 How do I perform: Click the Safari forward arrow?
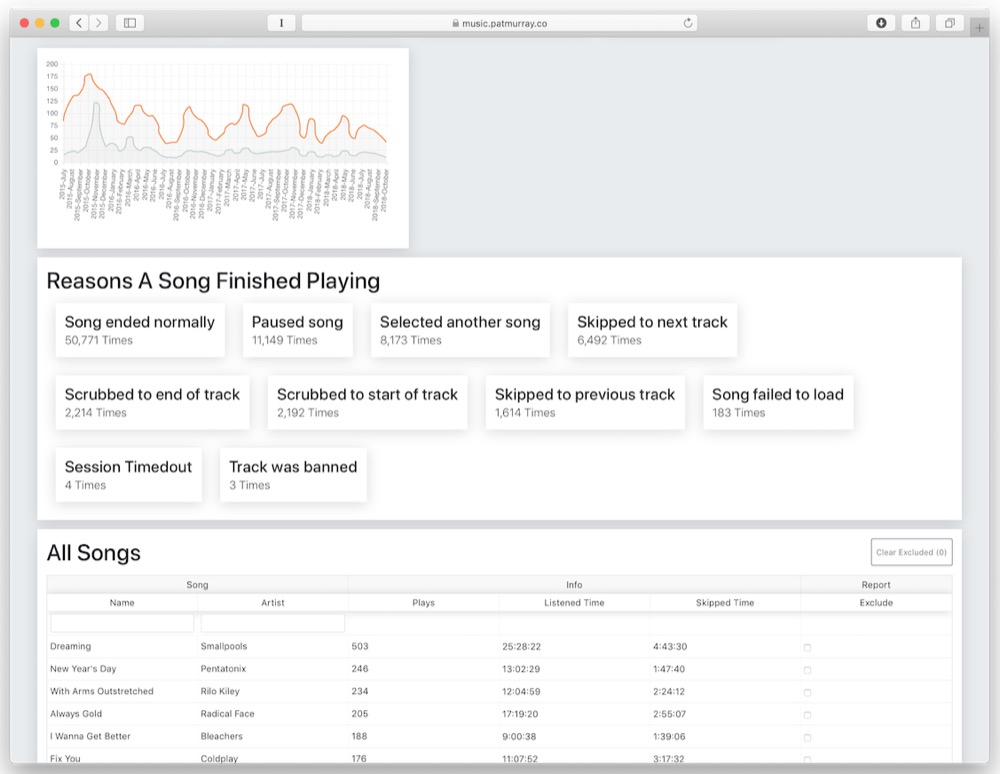[x=98, y=22]
